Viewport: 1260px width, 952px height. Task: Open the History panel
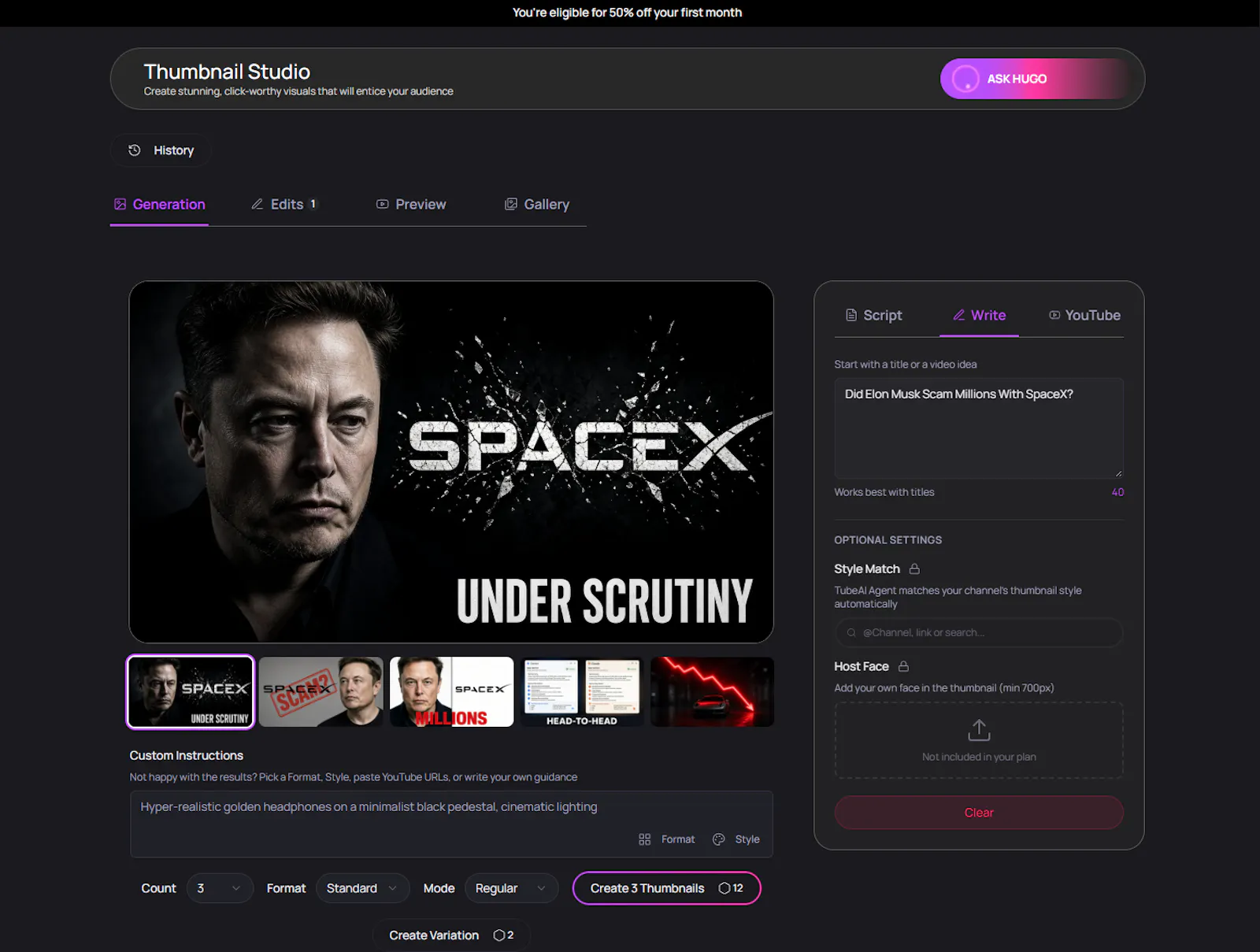[x=161, y=150]
